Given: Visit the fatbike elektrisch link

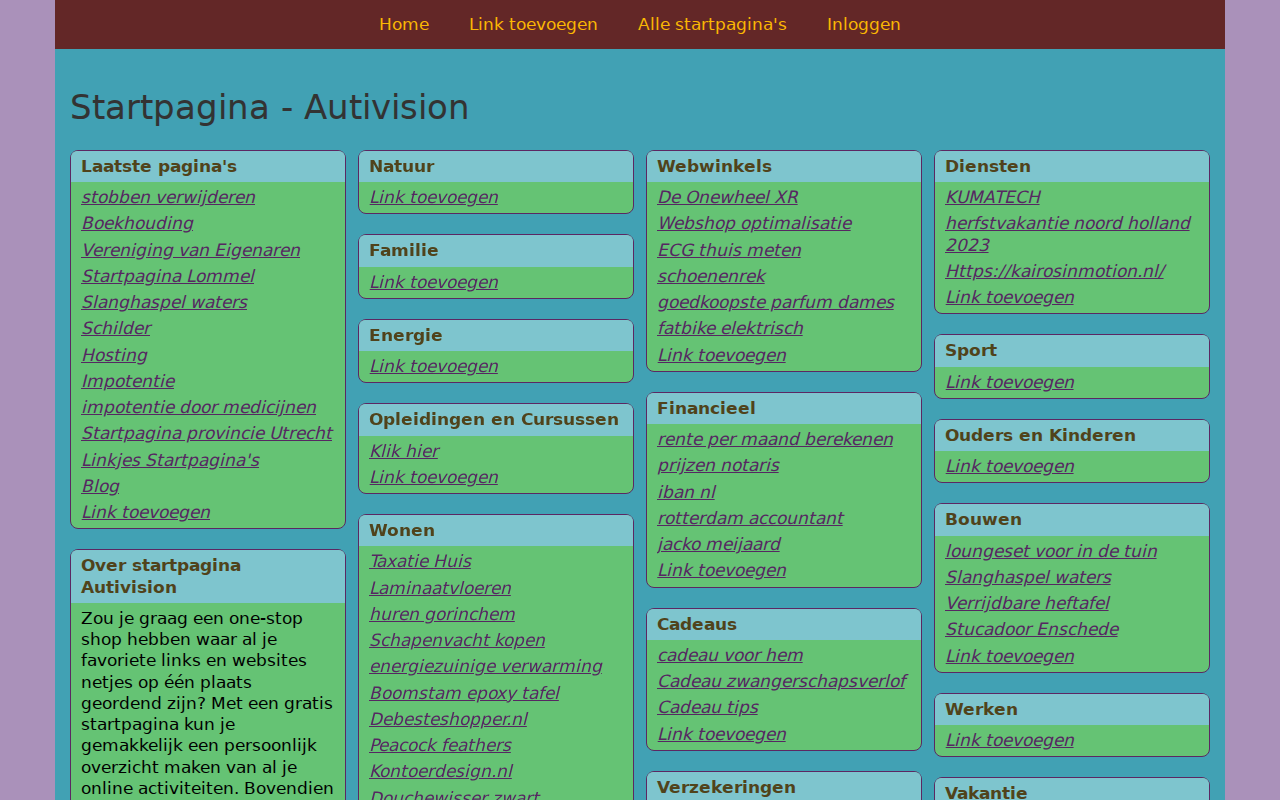Looking at the screenshot, I should click(x=730, y=328).
